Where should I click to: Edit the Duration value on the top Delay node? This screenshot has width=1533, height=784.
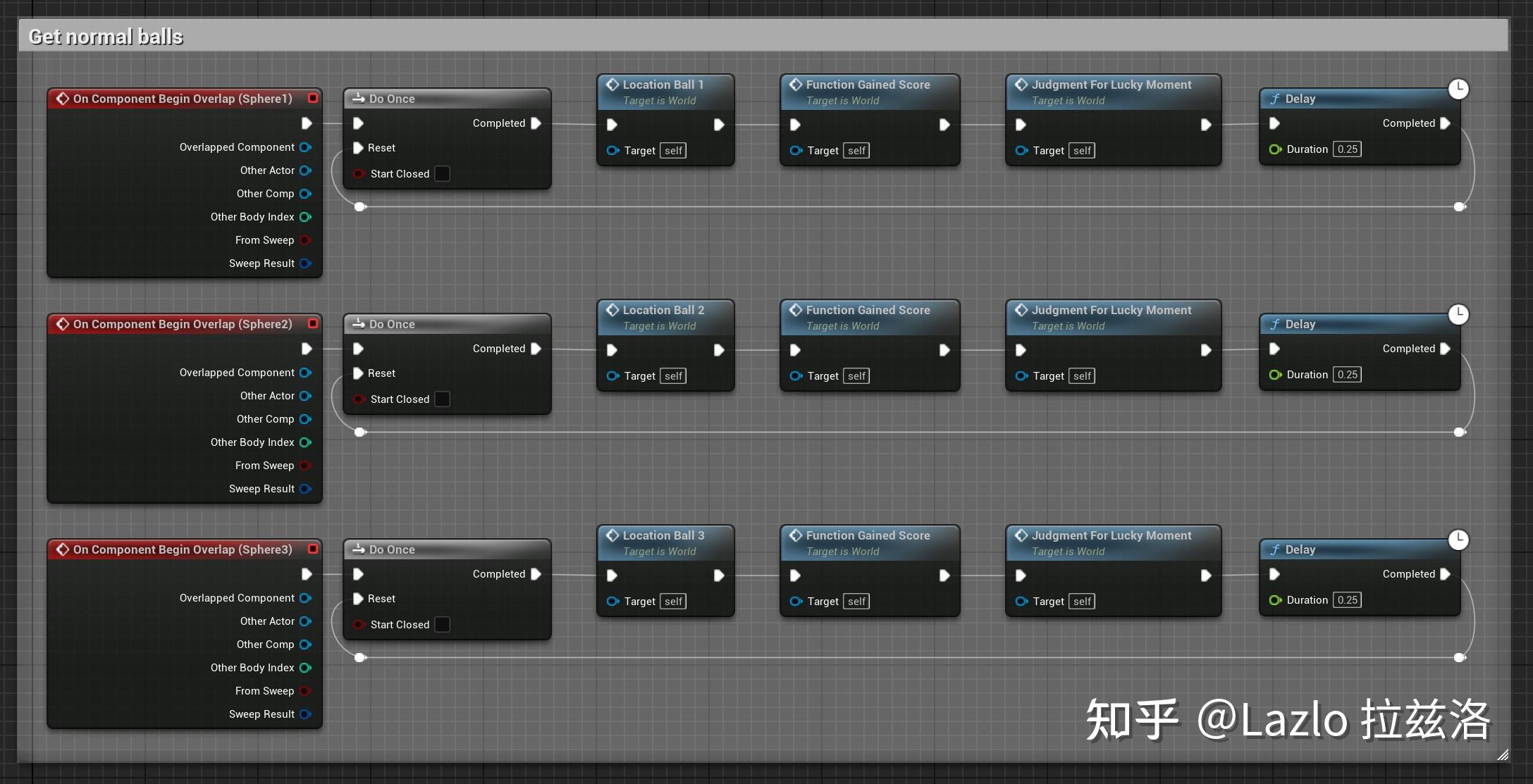coord(1347,149)
